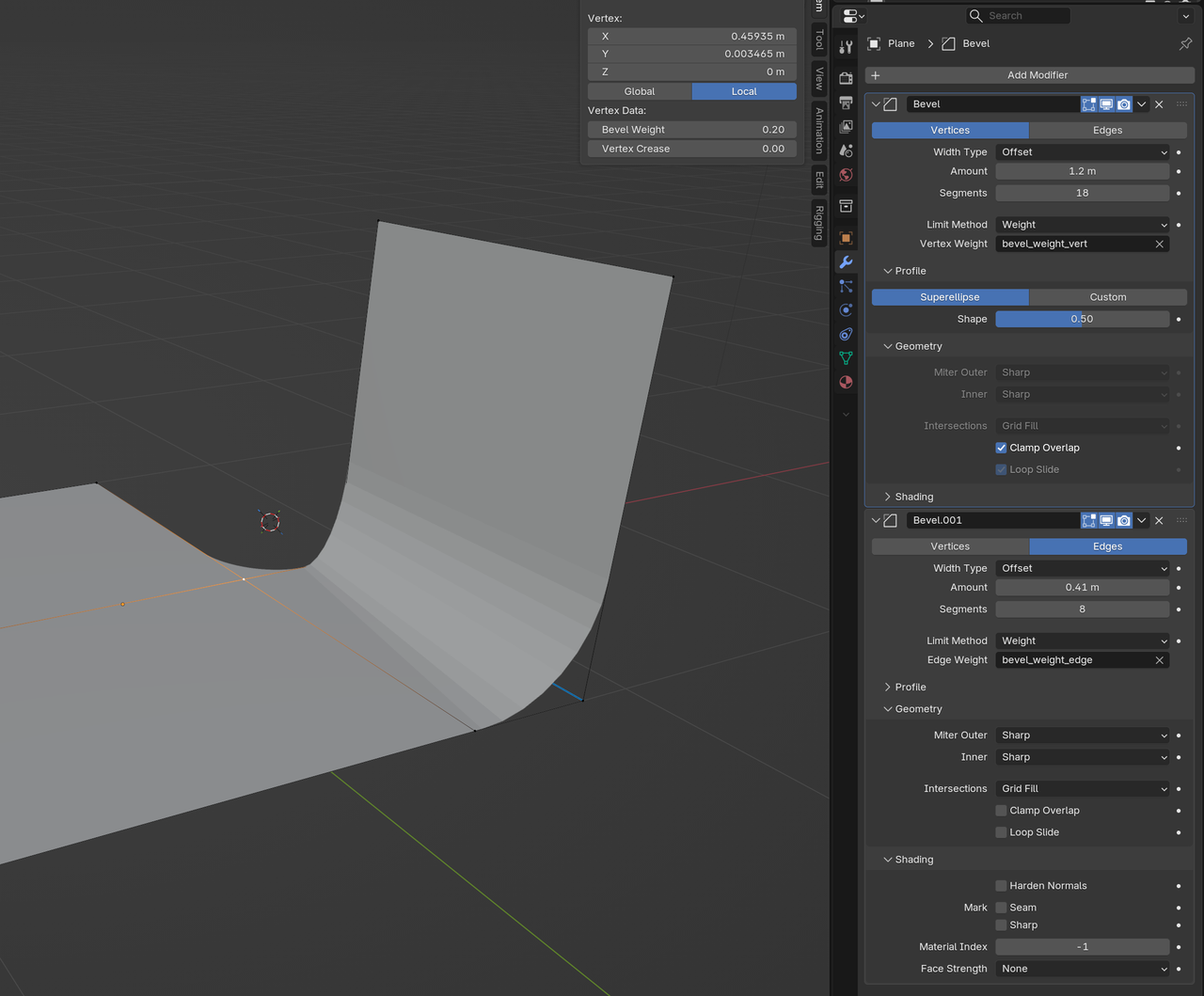The height and width of the screenshot is (996, 1204).
Task: Click the Add Modifier button
Action: point(1028,75)
